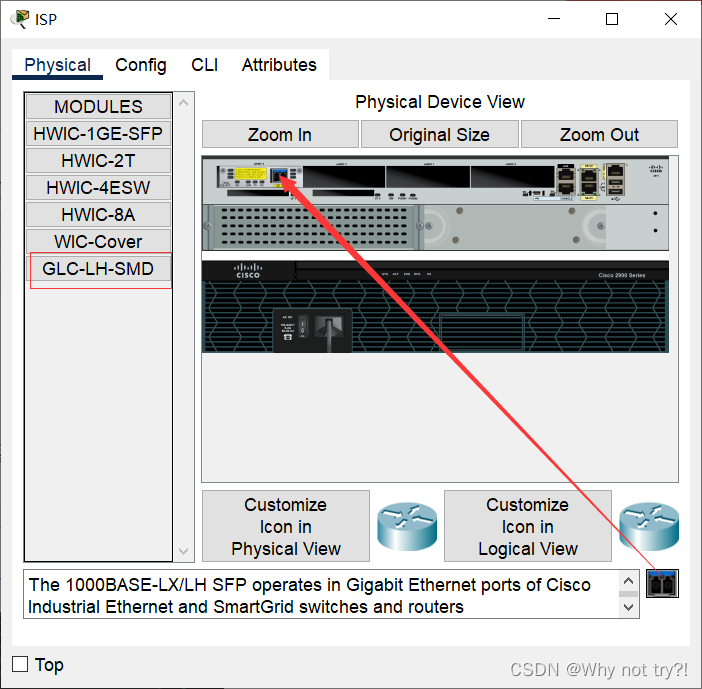Click Customize Icon in Logical View
Image resolution: width=702 pixels, height=689 pixels.
[527, 526]
